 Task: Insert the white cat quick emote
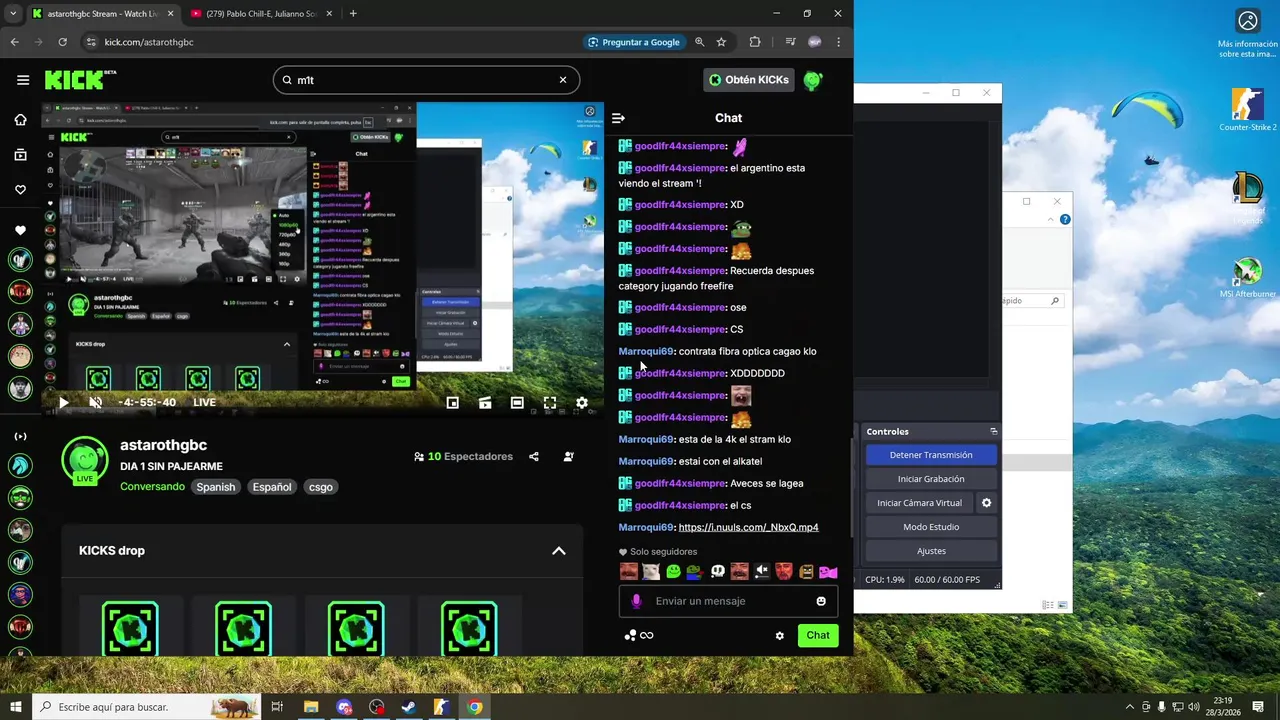point(651,572)
